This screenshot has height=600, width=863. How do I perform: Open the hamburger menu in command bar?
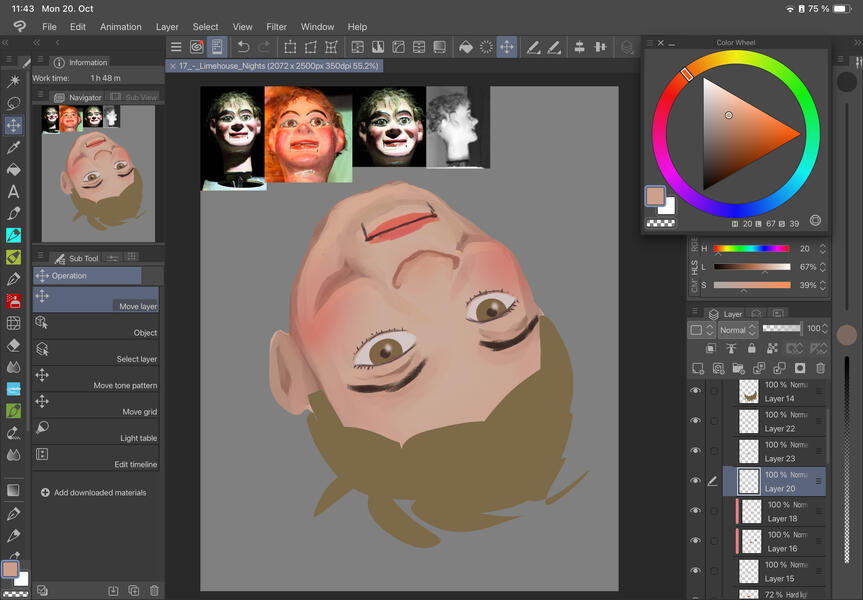(x=176, y=47)
